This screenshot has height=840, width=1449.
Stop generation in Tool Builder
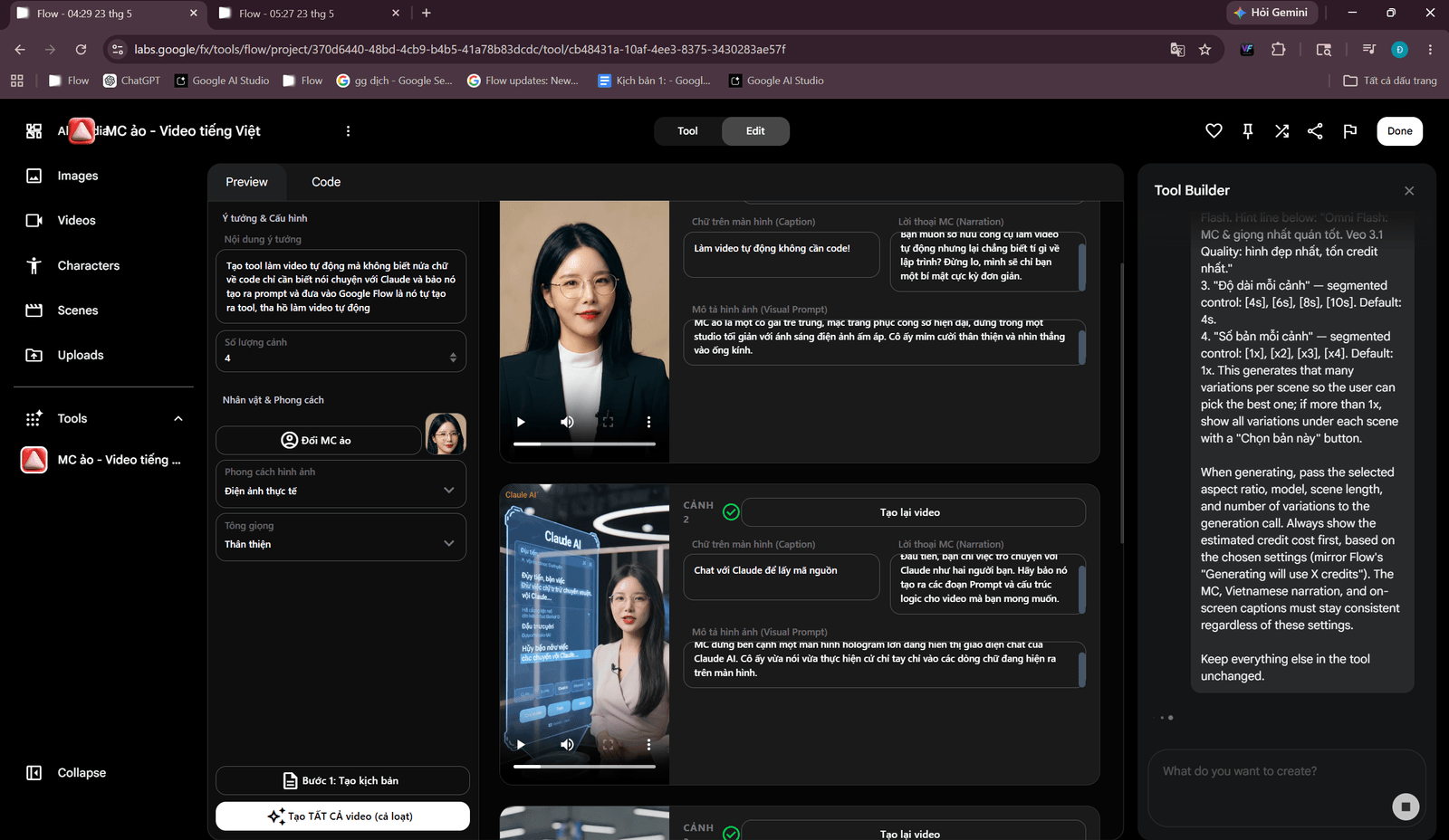tap(1406, 807)
